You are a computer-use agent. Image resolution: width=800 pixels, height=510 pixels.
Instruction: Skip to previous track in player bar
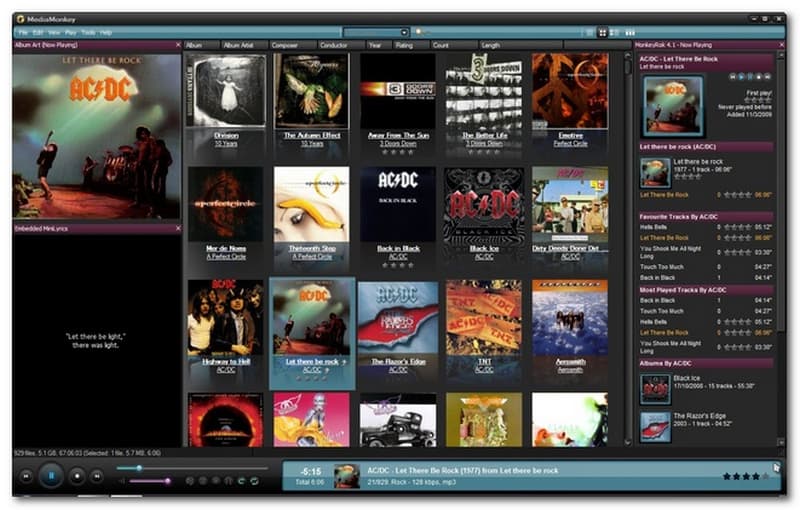26,477
